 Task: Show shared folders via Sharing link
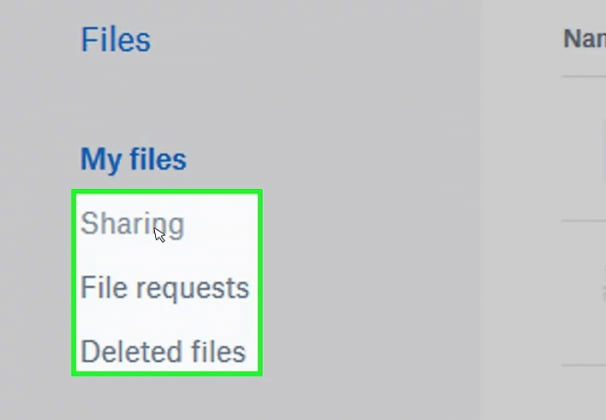tap(132, 223)
